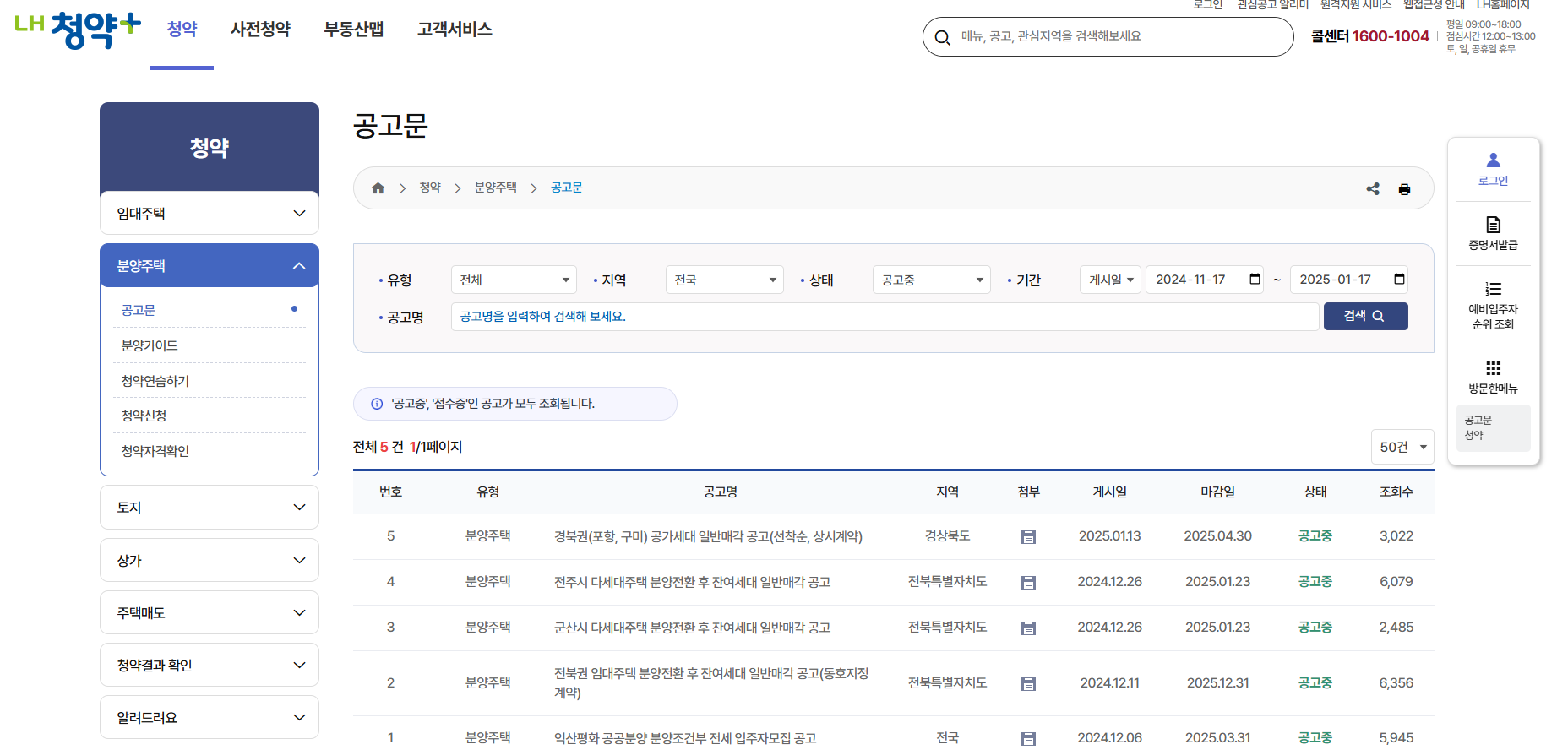
Task: Expand 임대주택 sidebar section
Action: point(210,214)
